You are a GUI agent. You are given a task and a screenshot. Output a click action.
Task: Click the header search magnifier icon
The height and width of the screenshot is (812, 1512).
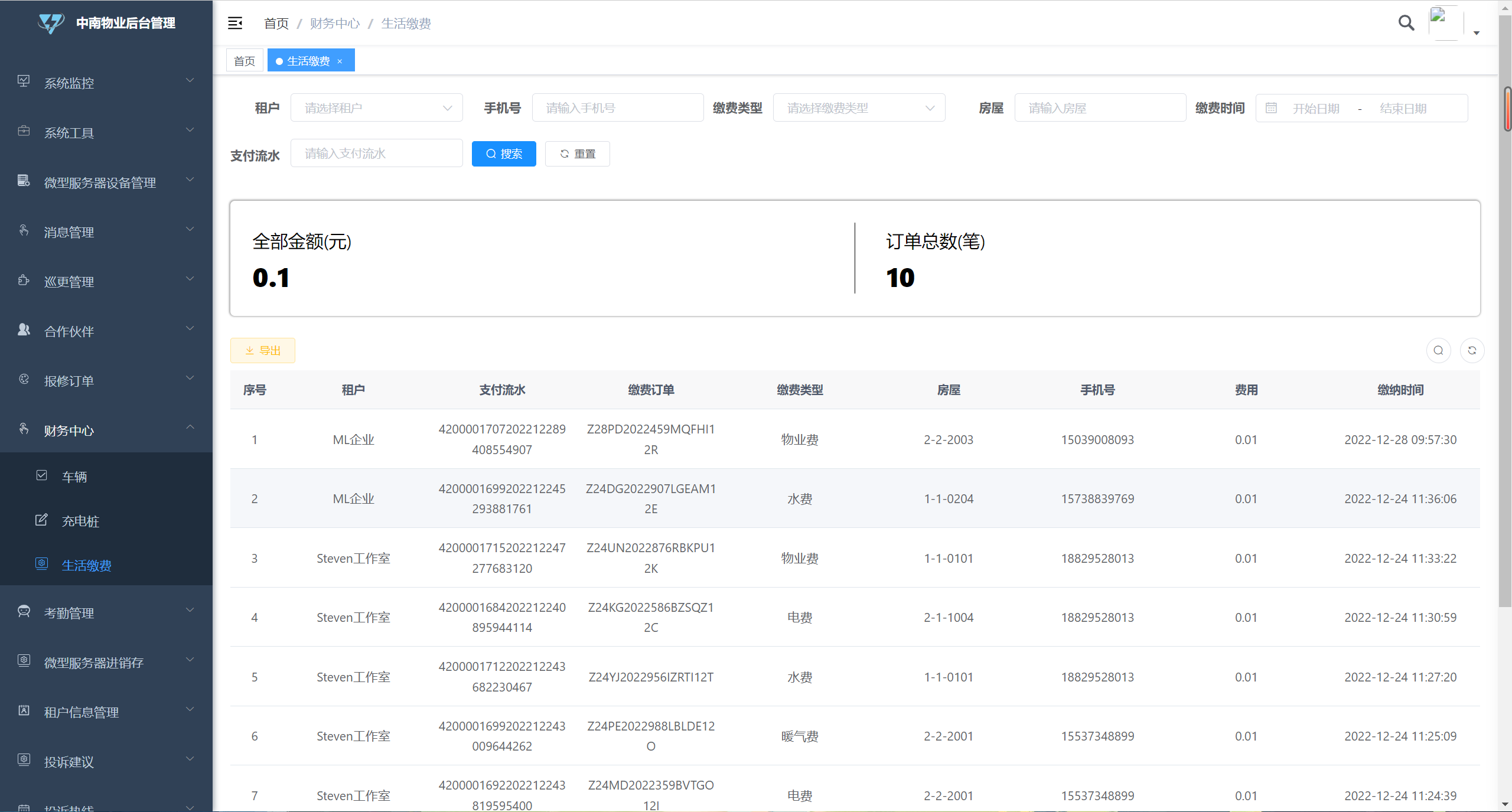click(x=1406, y=23)
